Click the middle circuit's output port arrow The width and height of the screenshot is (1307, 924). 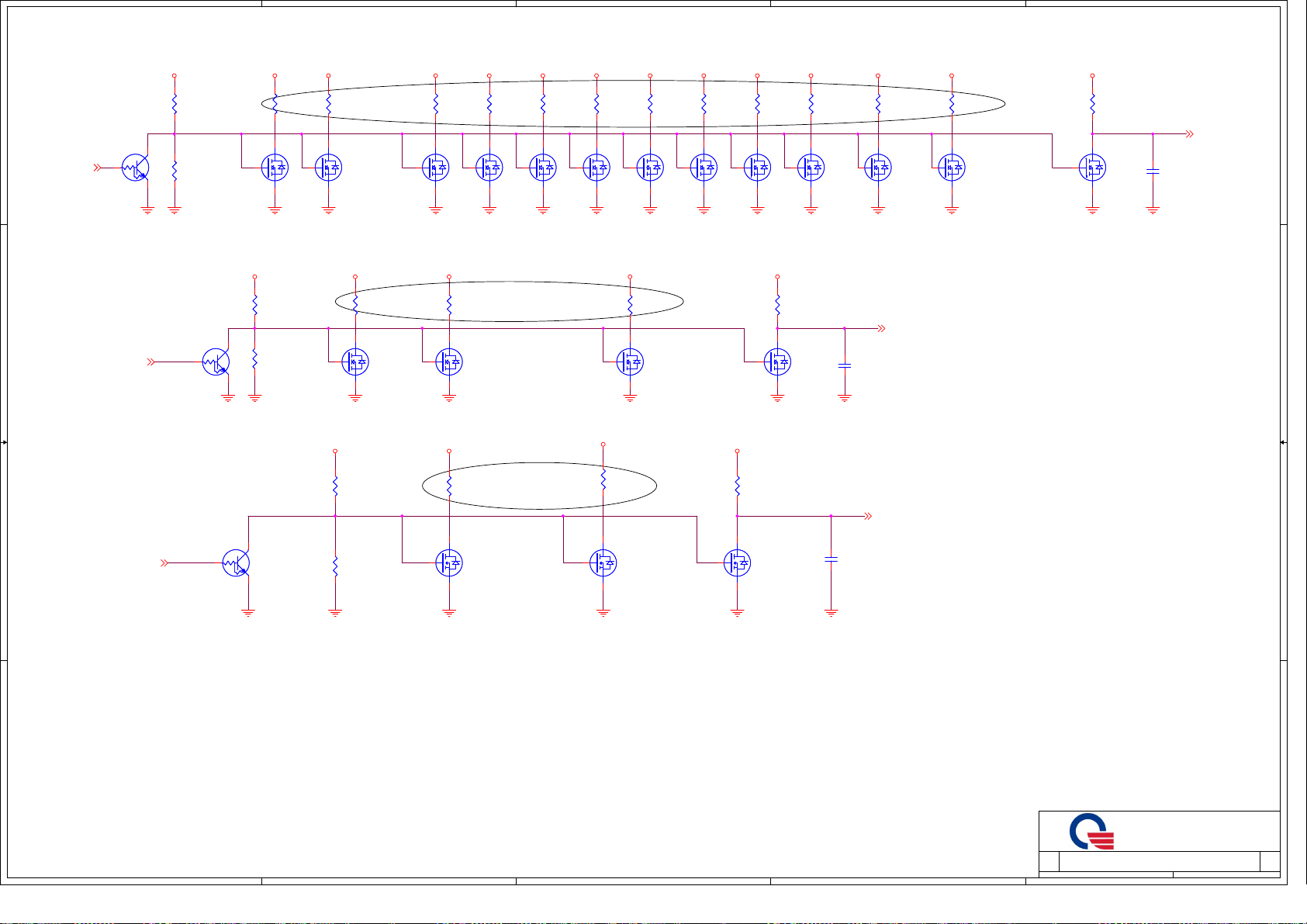(881, 329)
